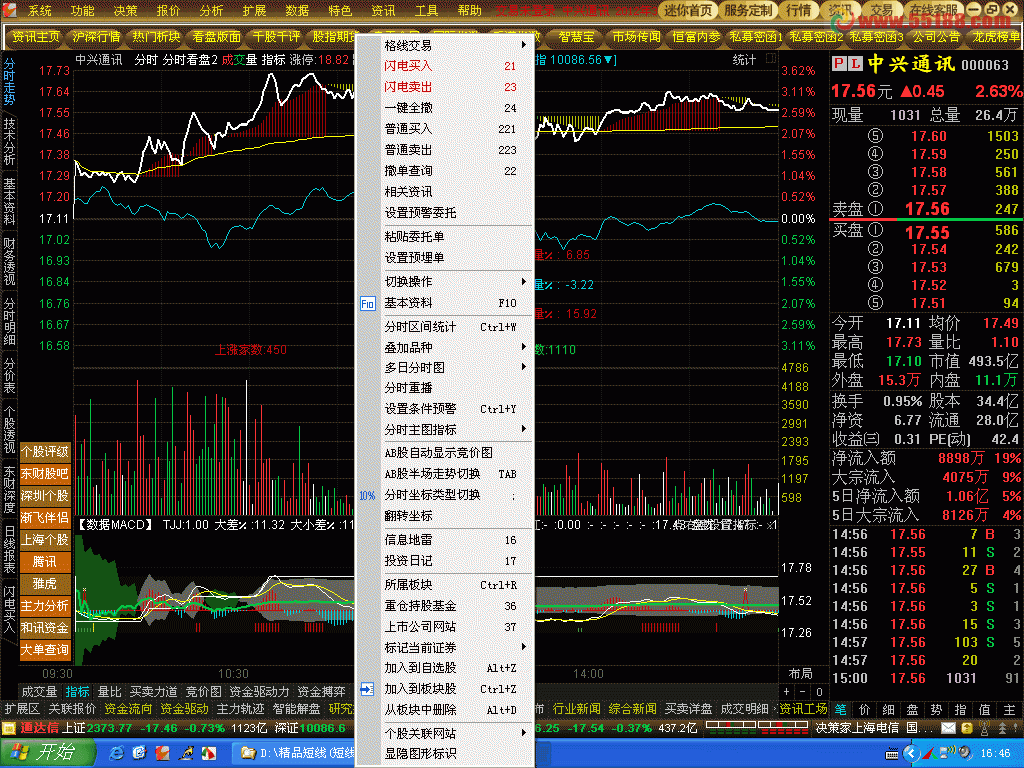Click the 主力分析 orange button
This screenshot has height=768, width=1024.
(x=44, y=605)
